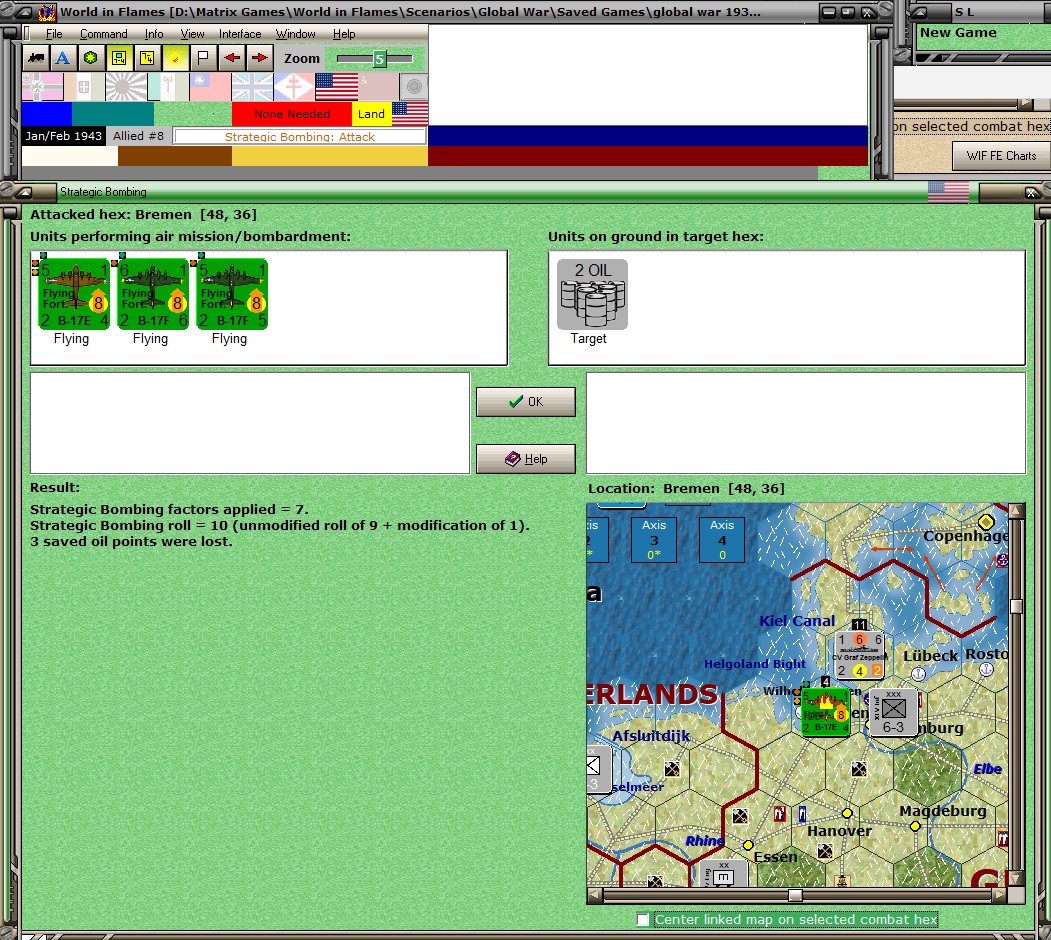Select the B-17E Flying Fortress unit
This screenshot has width=1051, height=940.
pos(74,294)
